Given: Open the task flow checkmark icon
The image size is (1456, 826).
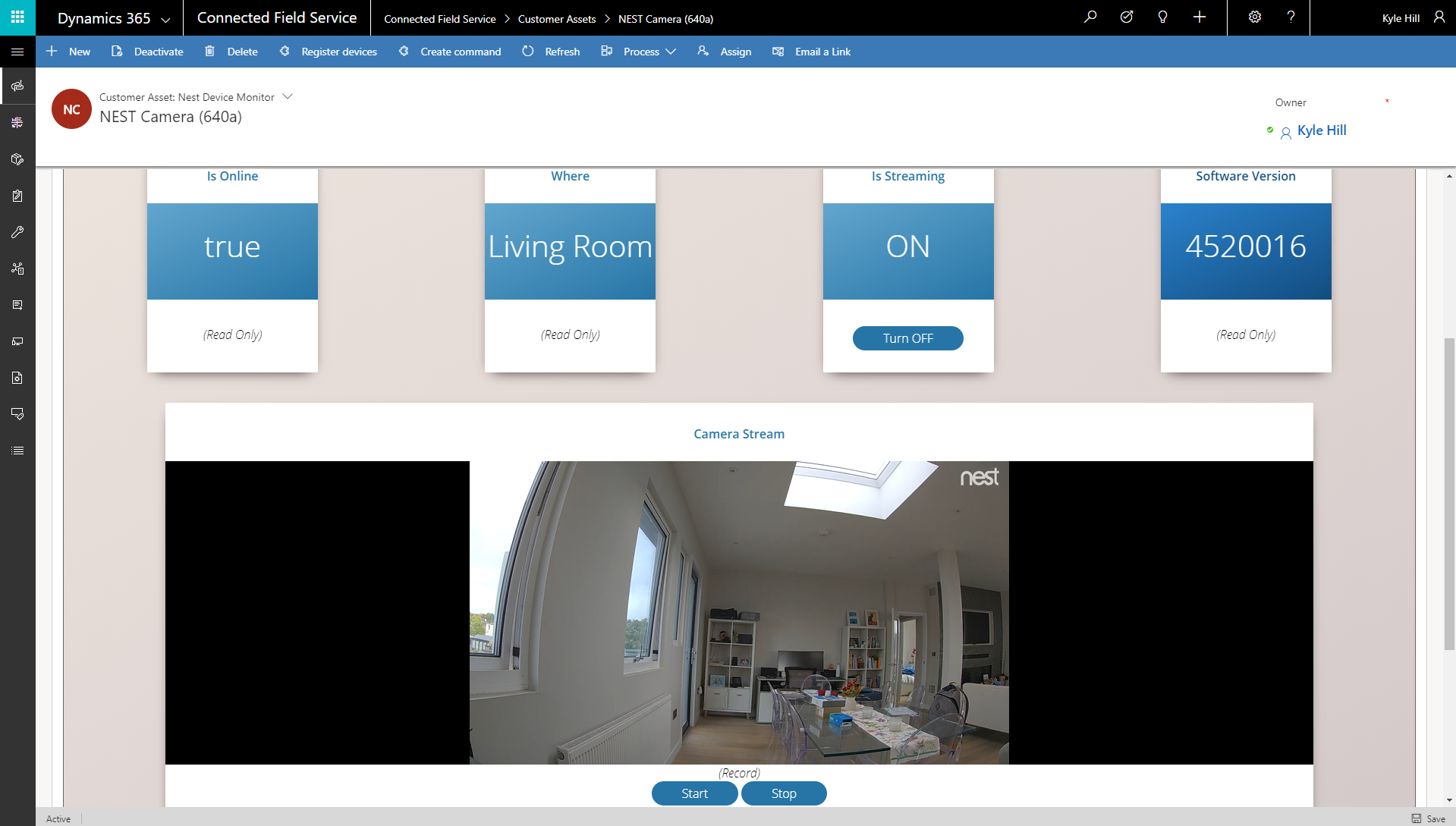Looking at the screenshot, I should (1127, 17).
